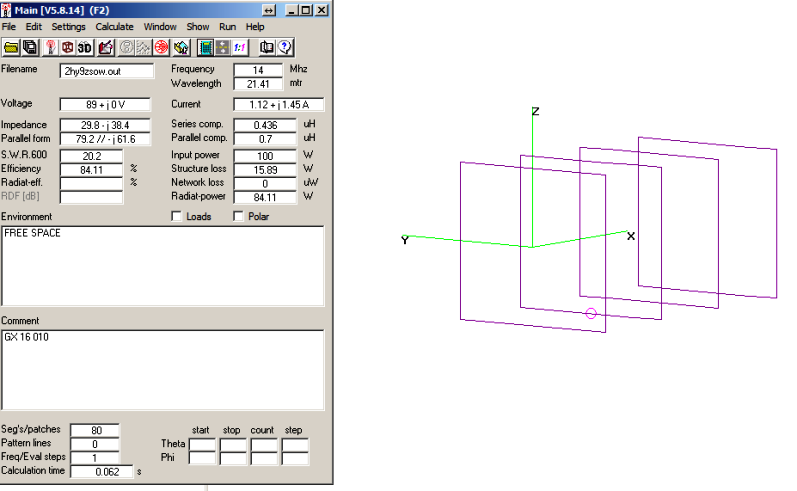This screenshot has width=797, height=491.
Task: Click the Network loss field showing 0
Action: pos(265,183)
